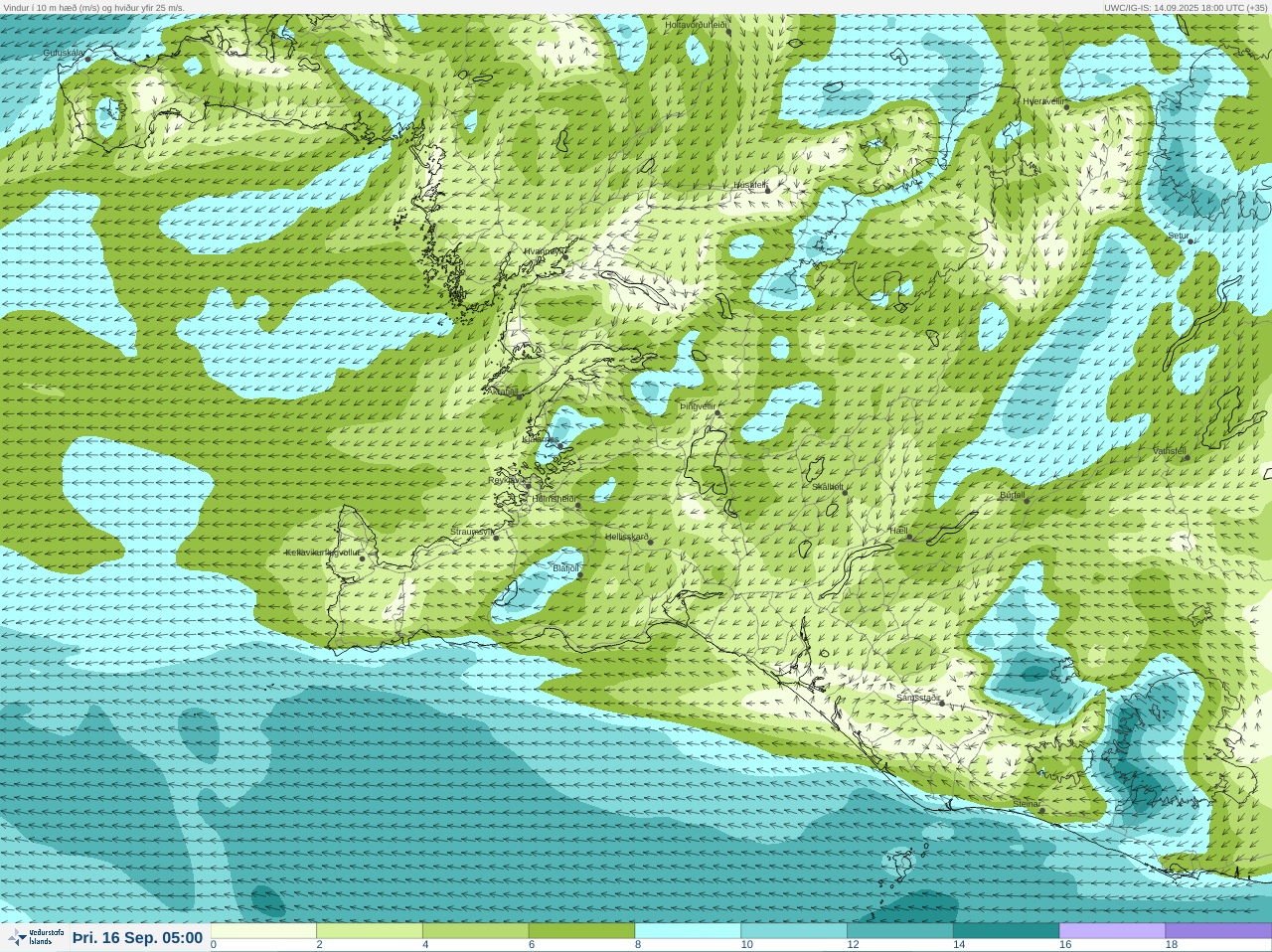Click the purple legend swatch above 18 m/s
Viewport: 1272px width, 952px height.
1218,931
